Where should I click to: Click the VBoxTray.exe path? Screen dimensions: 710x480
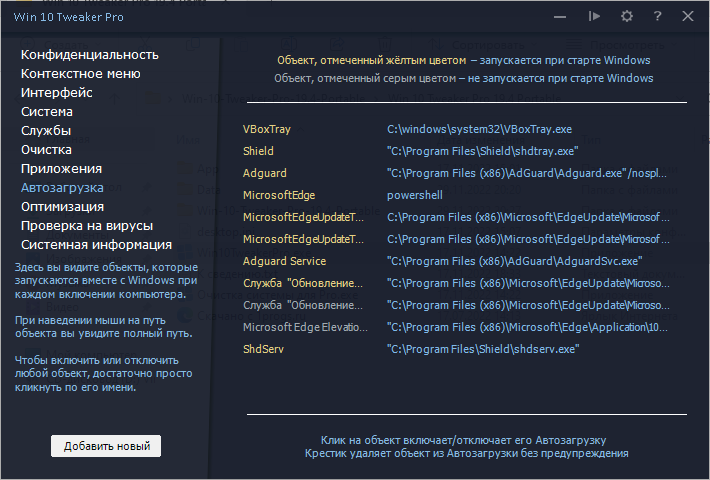pos(480,130)
